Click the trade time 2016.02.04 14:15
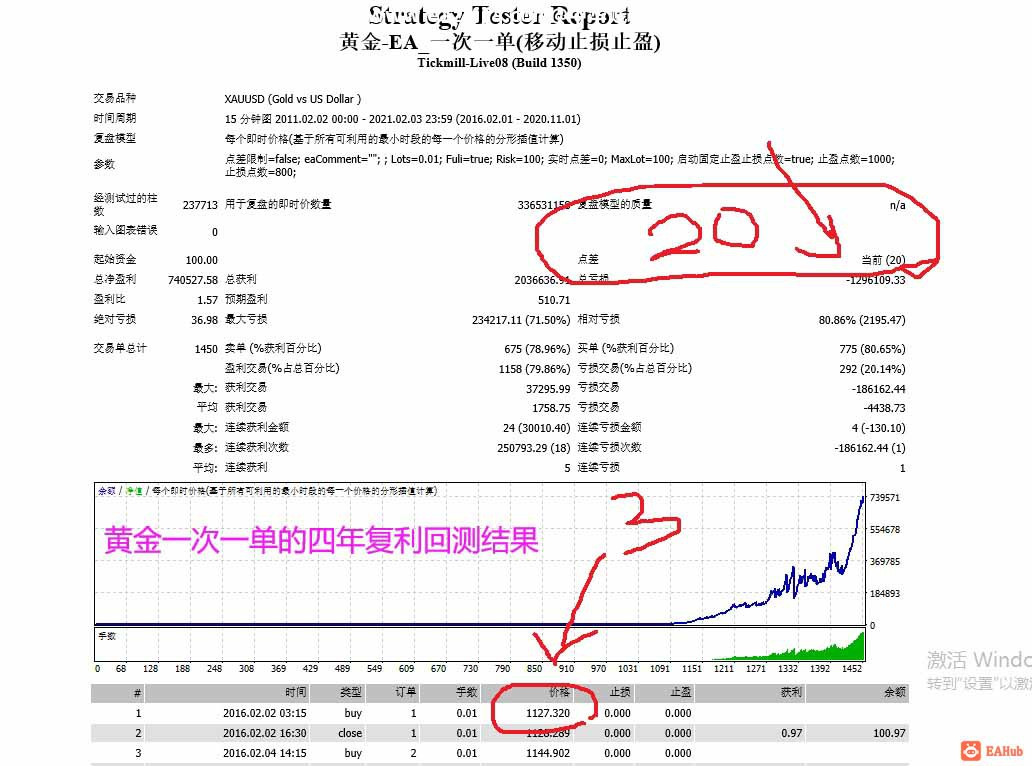This screenshot has width=1032, height=766. [x=264, y=753]
